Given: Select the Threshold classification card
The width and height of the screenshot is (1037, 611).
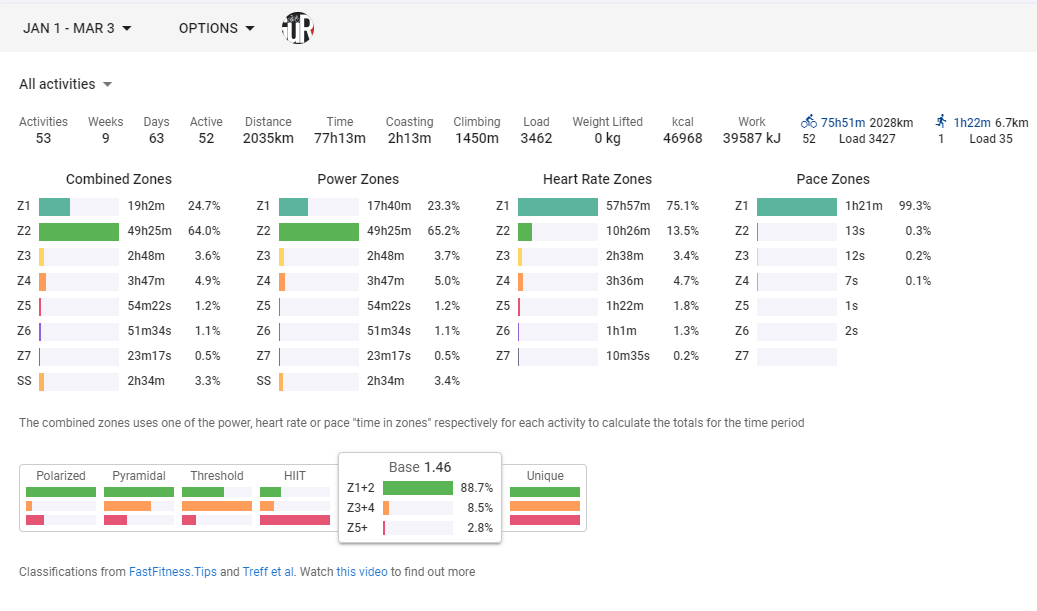Looking at the screenshot, I should click(217, 497).
